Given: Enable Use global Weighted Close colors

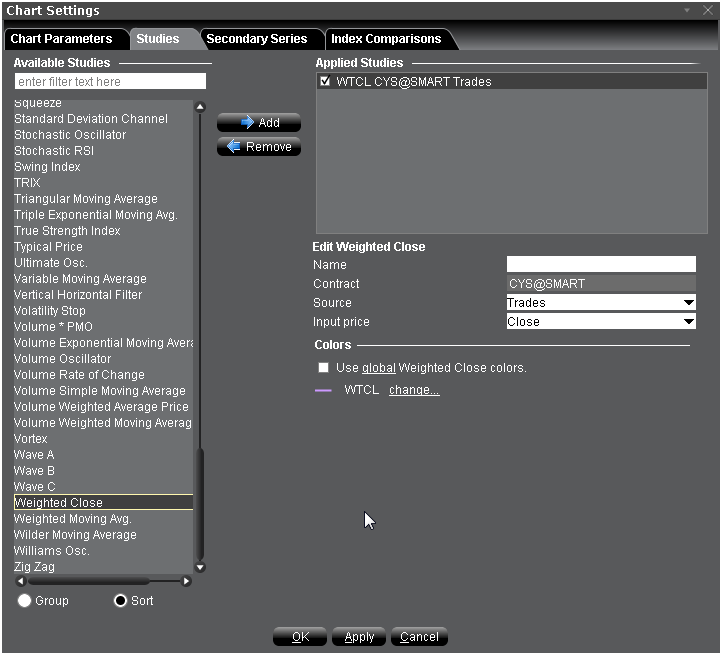Looking at the screenshot, I should 323,368.
